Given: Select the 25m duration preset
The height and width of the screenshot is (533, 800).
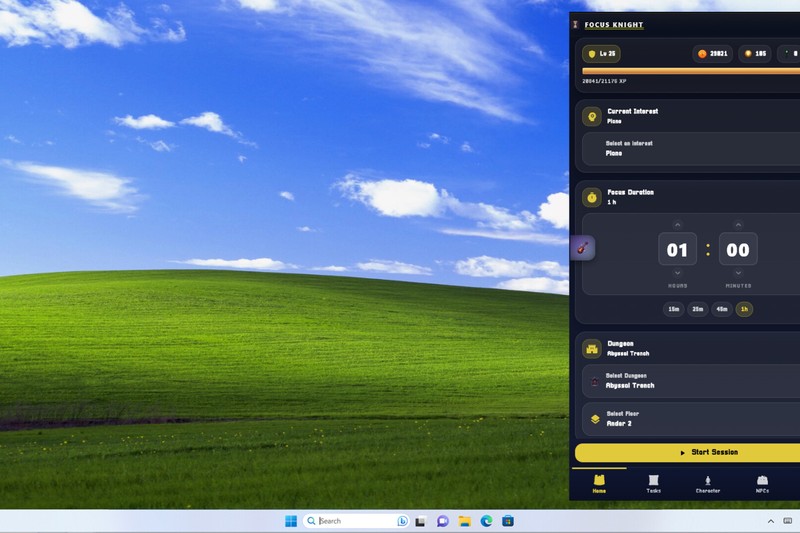Looking at the screenshot, I should click(x=698, y=309).
